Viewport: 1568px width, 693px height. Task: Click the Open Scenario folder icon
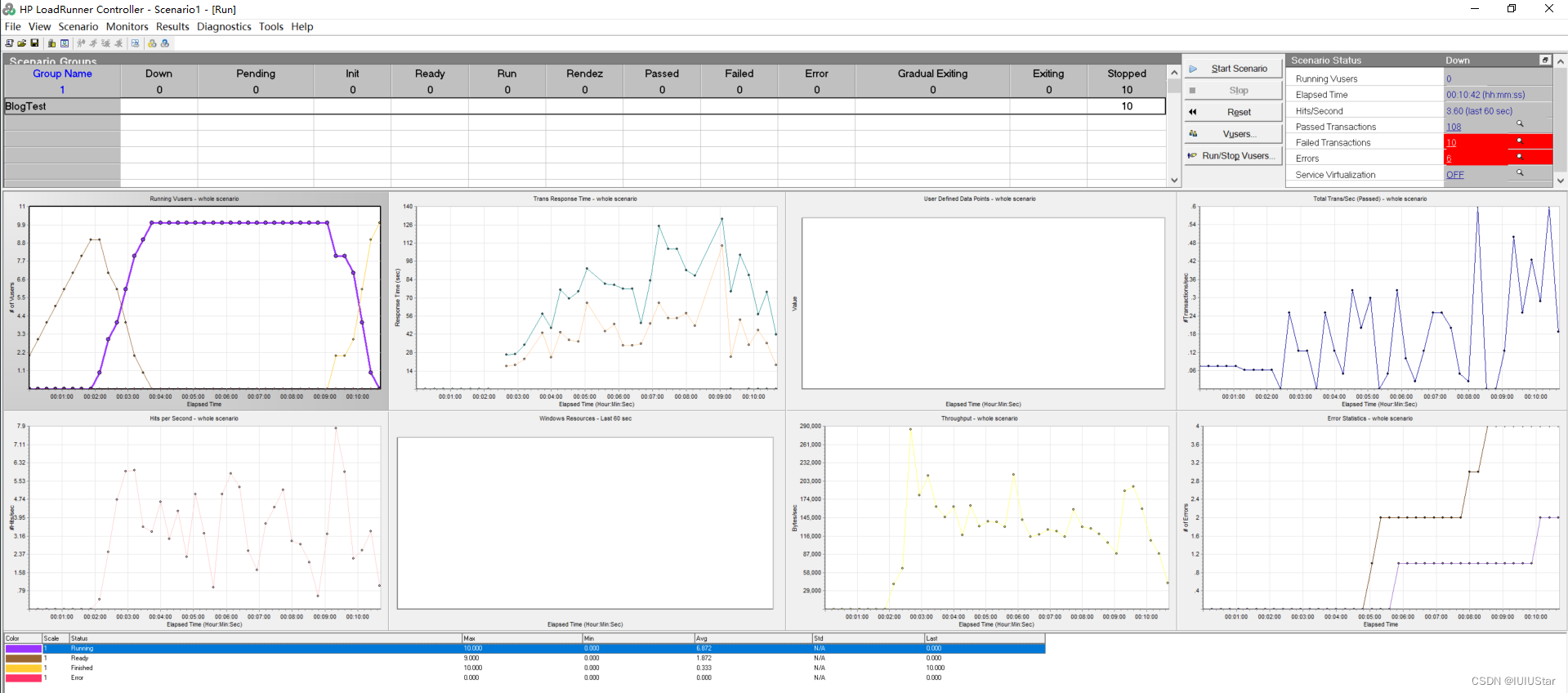(x=22, y=43)
